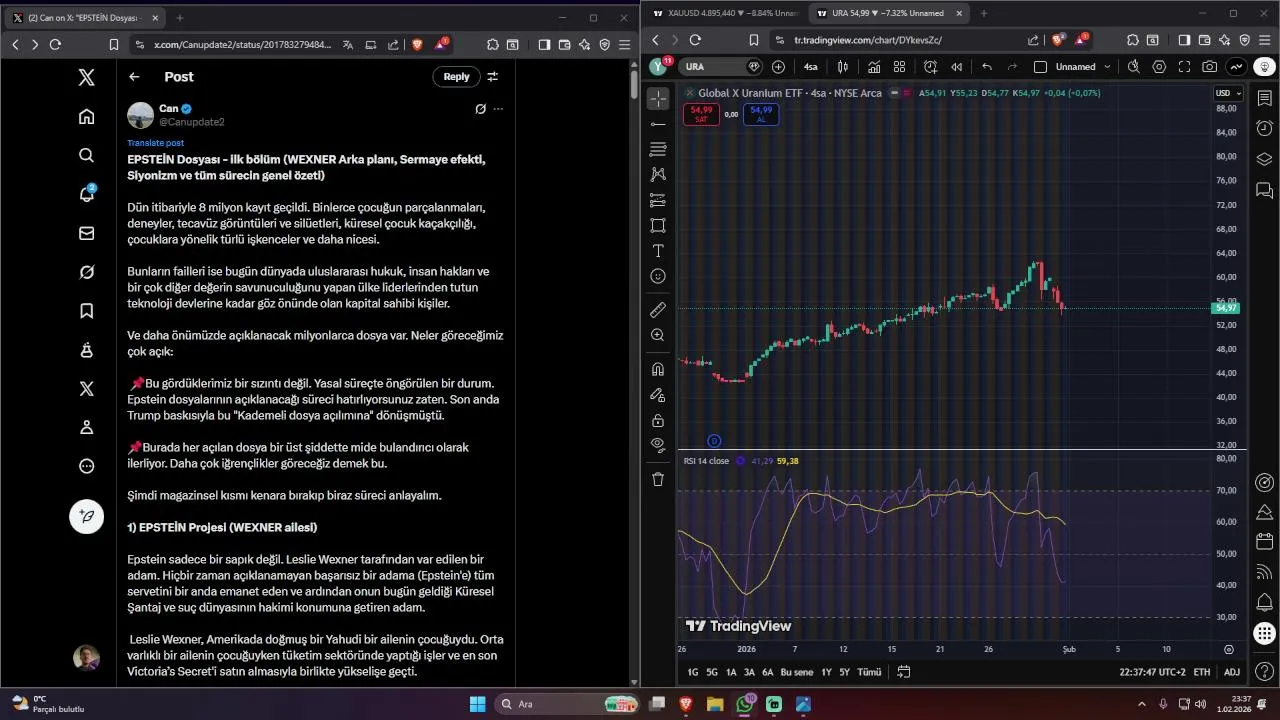Select the ruler measure tool

tap(658, 310)
